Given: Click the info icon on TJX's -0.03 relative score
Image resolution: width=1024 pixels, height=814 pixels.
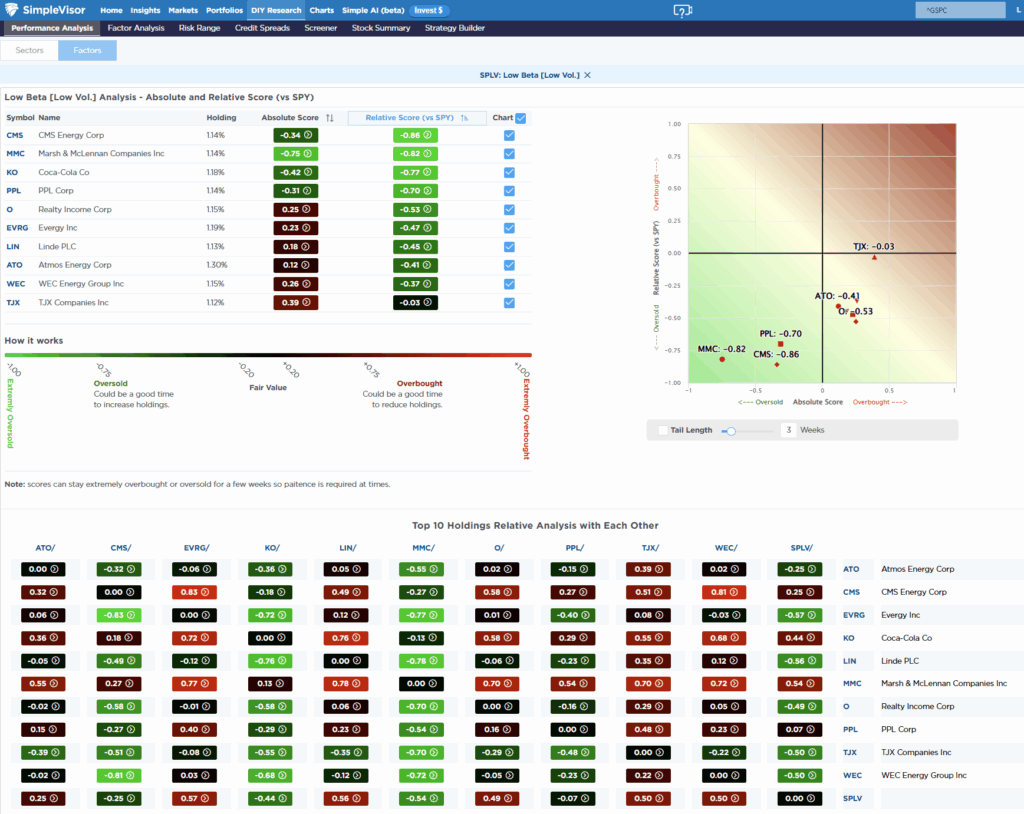Looking at the screenshot, I should point(428,302).
